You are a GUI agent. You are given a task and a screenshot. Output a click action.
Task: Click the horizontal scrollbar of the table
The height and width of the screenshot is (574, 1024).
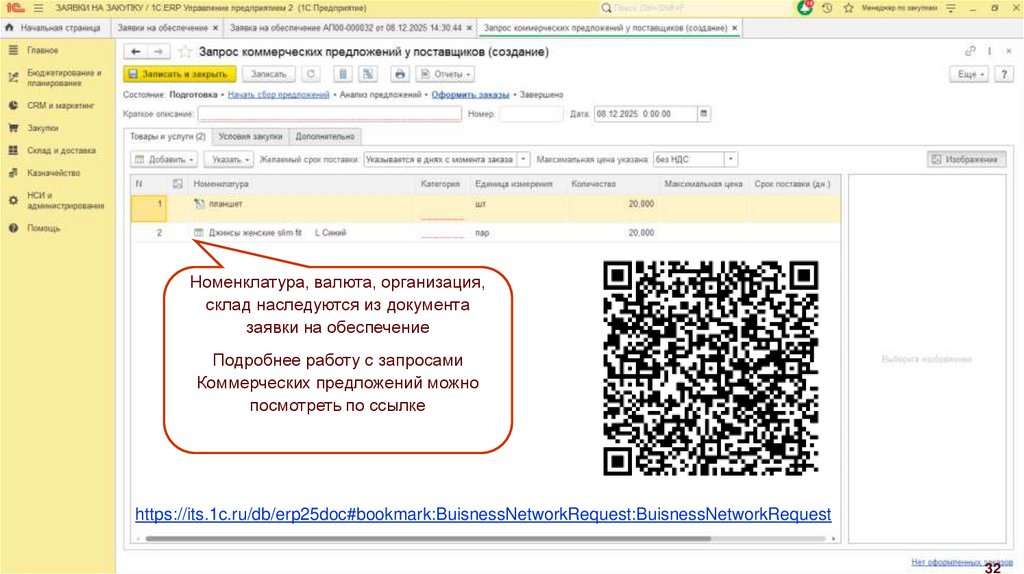pyautogui.click(x=428, y=539)
